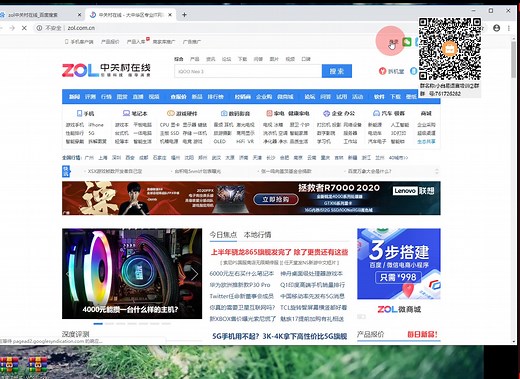Click the browser forward arrow
Screen dimensions: 520x379
tap(12, 28)
